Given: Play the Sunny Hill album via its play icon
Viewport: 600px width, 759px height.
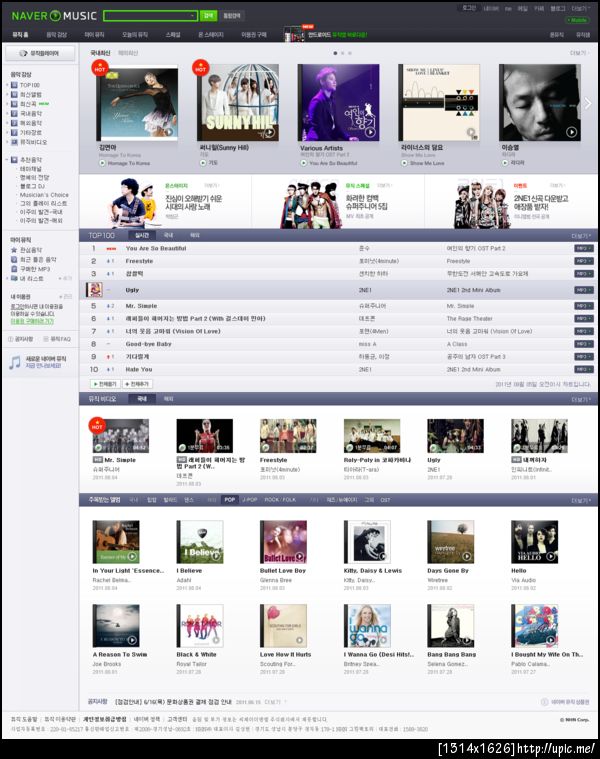Looking at the screenshot, I should (270, 132).
